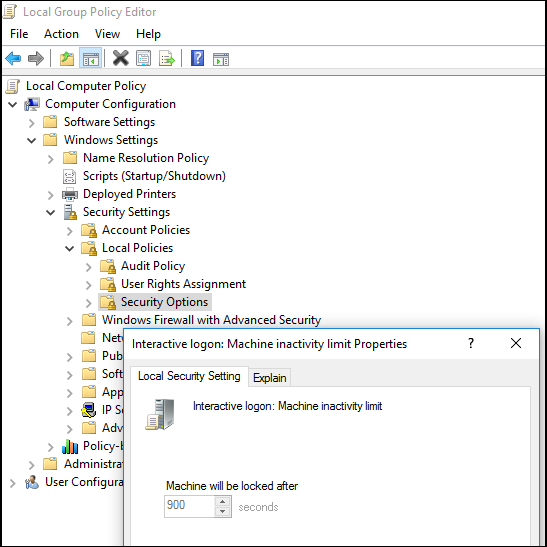
Task: Open the Help menu
Action: (148, 34)
